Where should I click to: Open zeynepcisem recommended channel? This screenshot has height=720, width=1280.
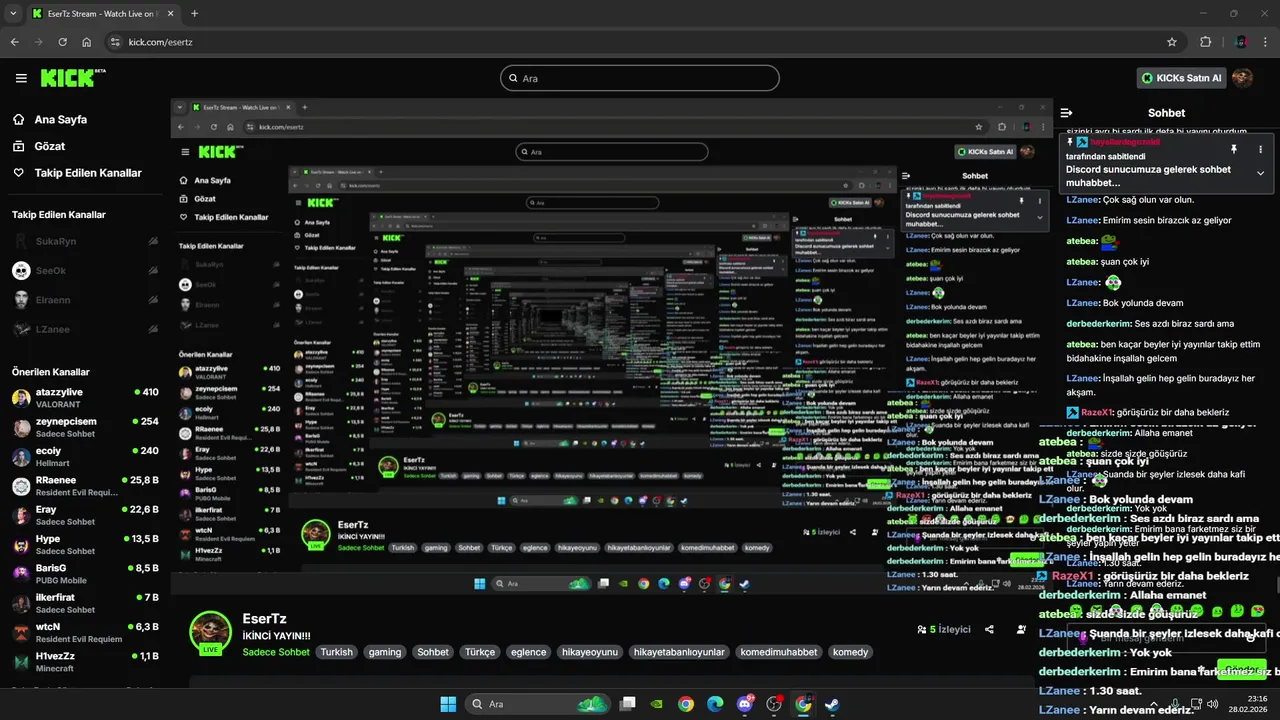84,427
